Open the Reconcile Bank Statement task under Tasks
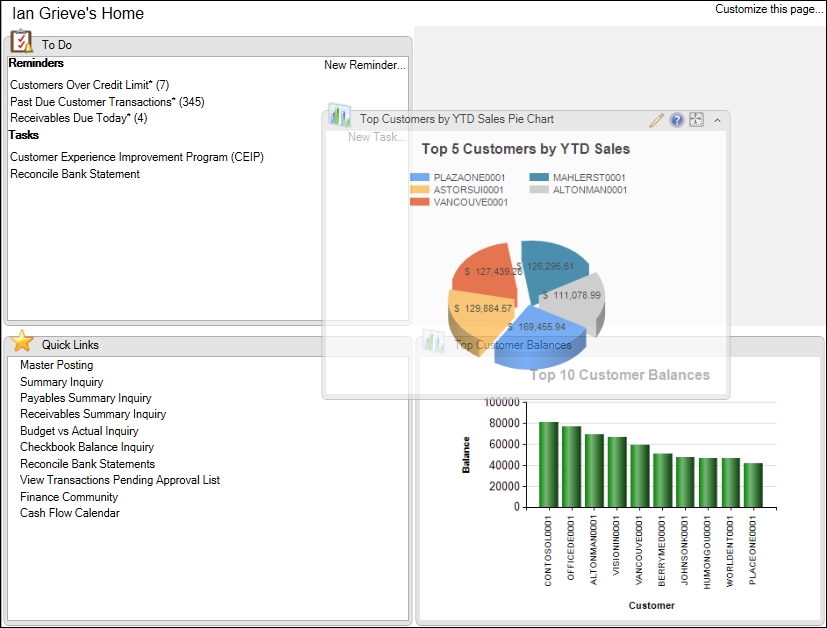 coord(75,174)
